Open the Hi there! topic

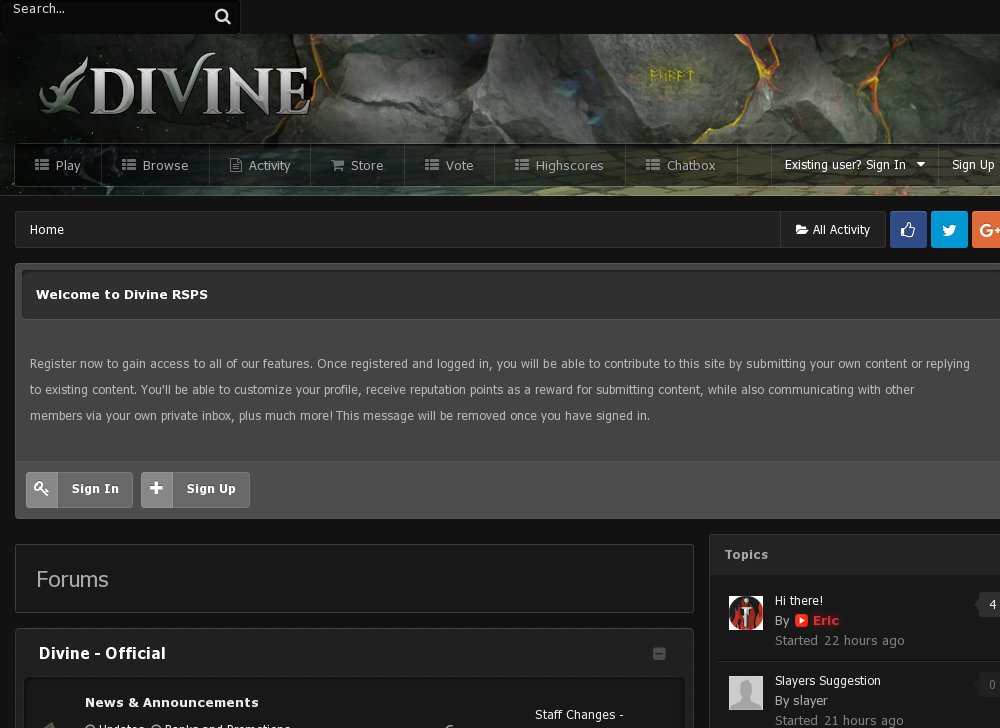coord(799,600)
